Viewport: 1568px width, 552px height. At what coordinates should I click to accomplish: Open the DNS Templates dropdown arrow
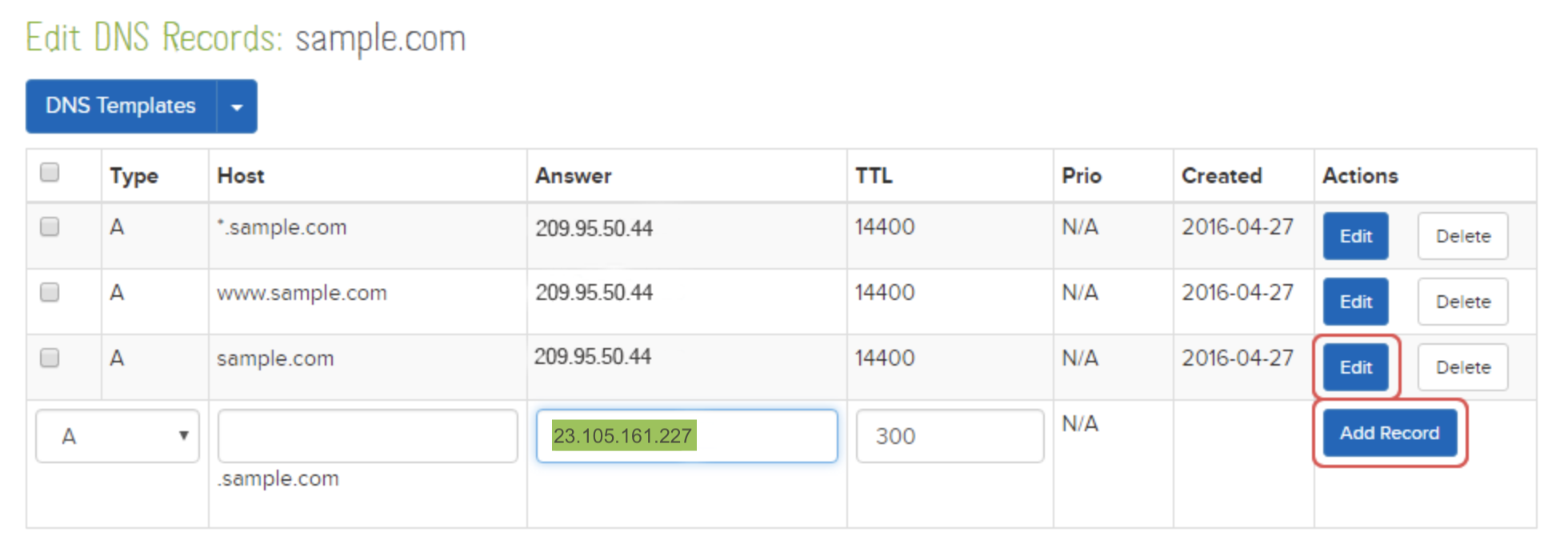pos(237,106)
